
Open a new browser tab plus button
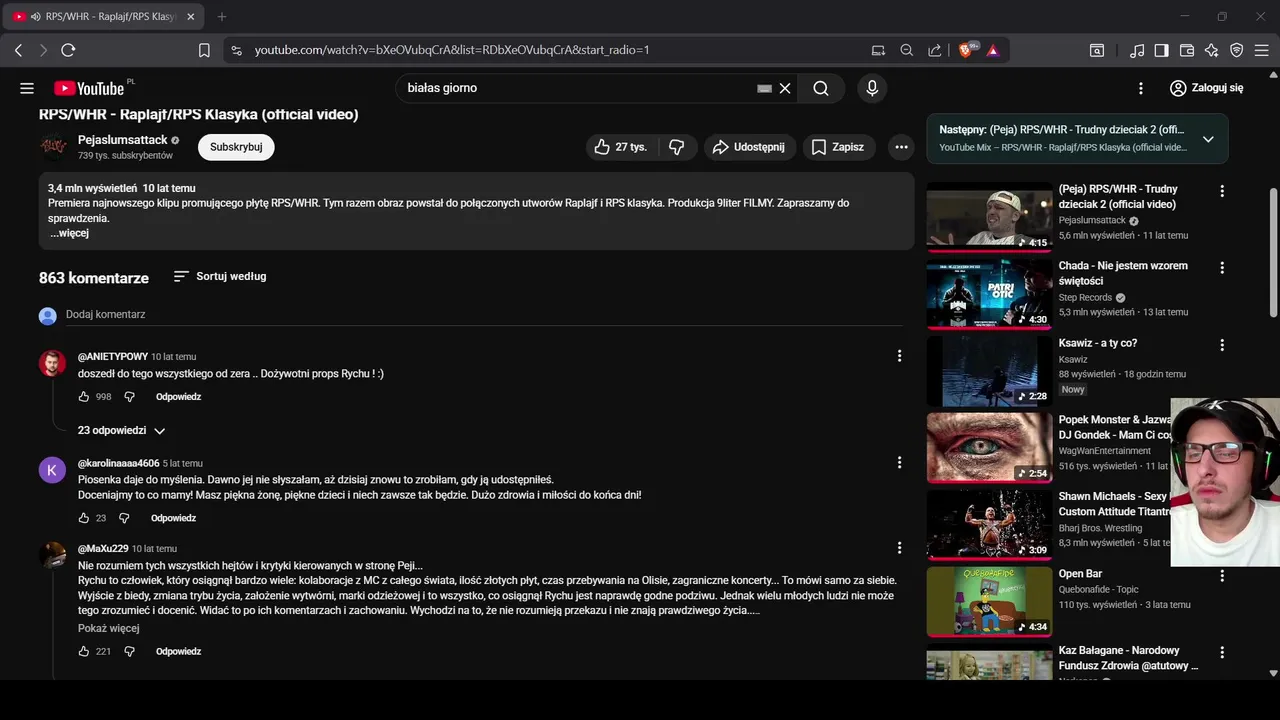click(x=222, y=17)
